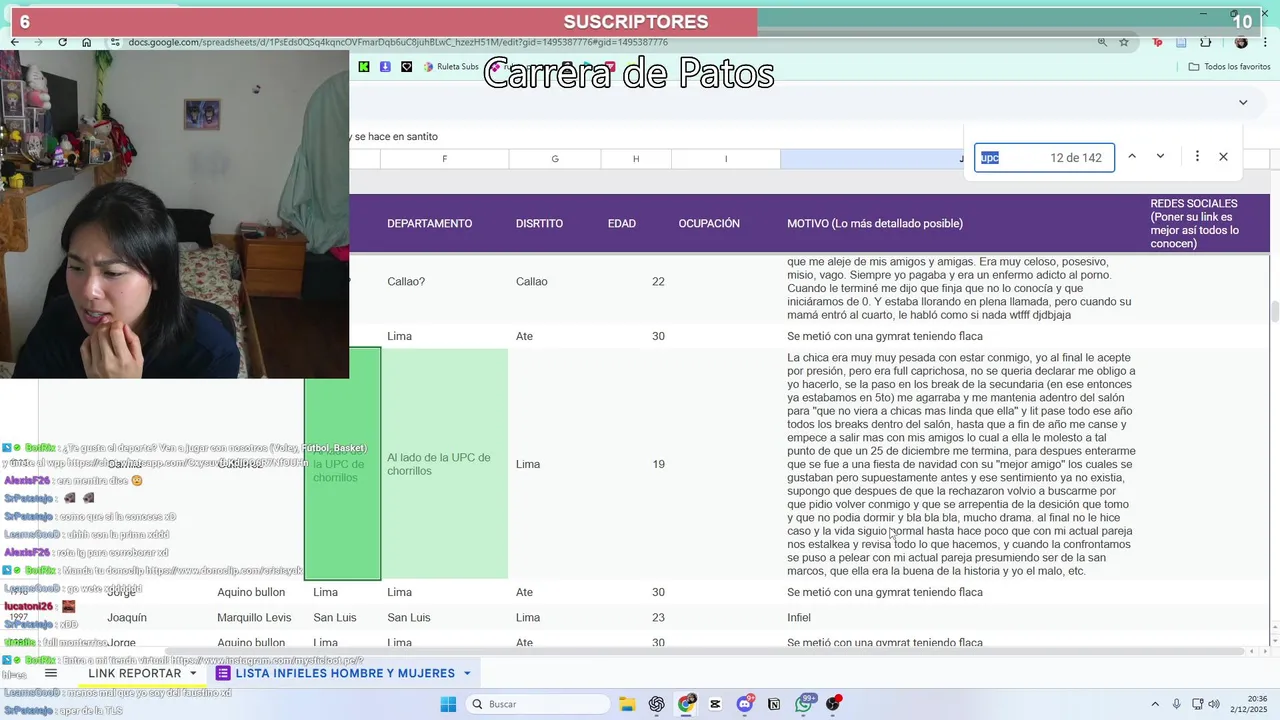Open the green K bookmark icon

[x=364, y=67]
